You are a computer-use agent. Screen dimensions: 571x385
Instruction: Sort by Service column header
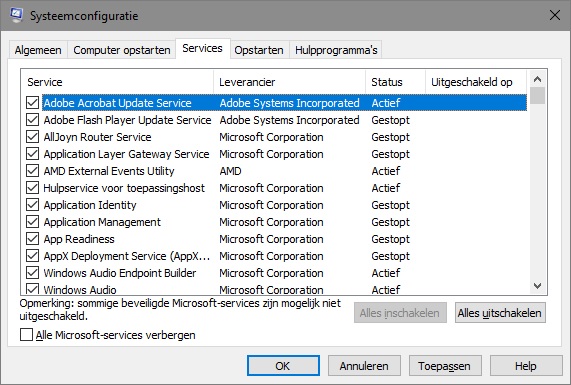point(117,82)
